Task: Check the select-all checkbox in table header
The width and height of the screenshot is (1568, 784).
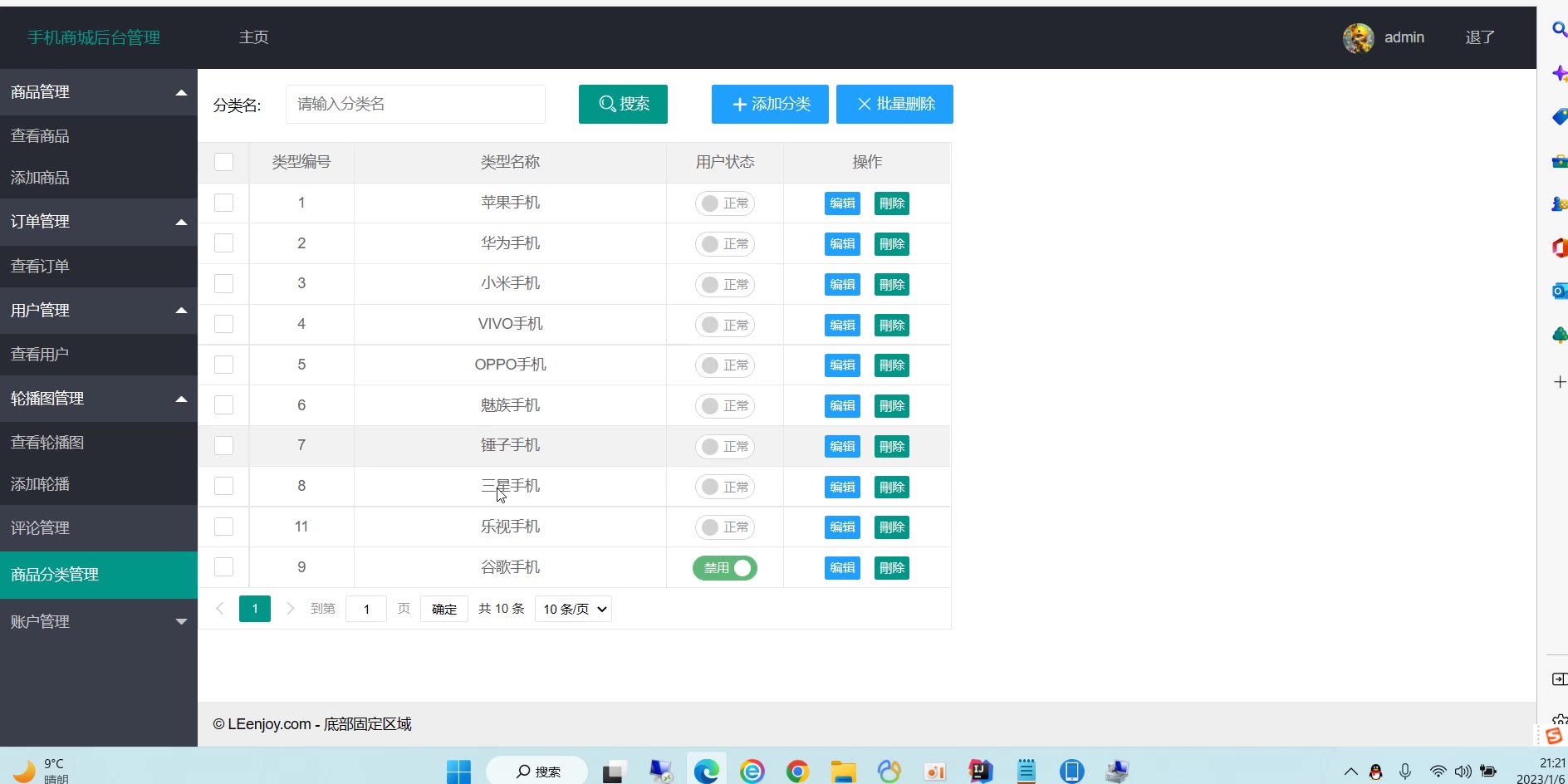Action: click(224, 162)
